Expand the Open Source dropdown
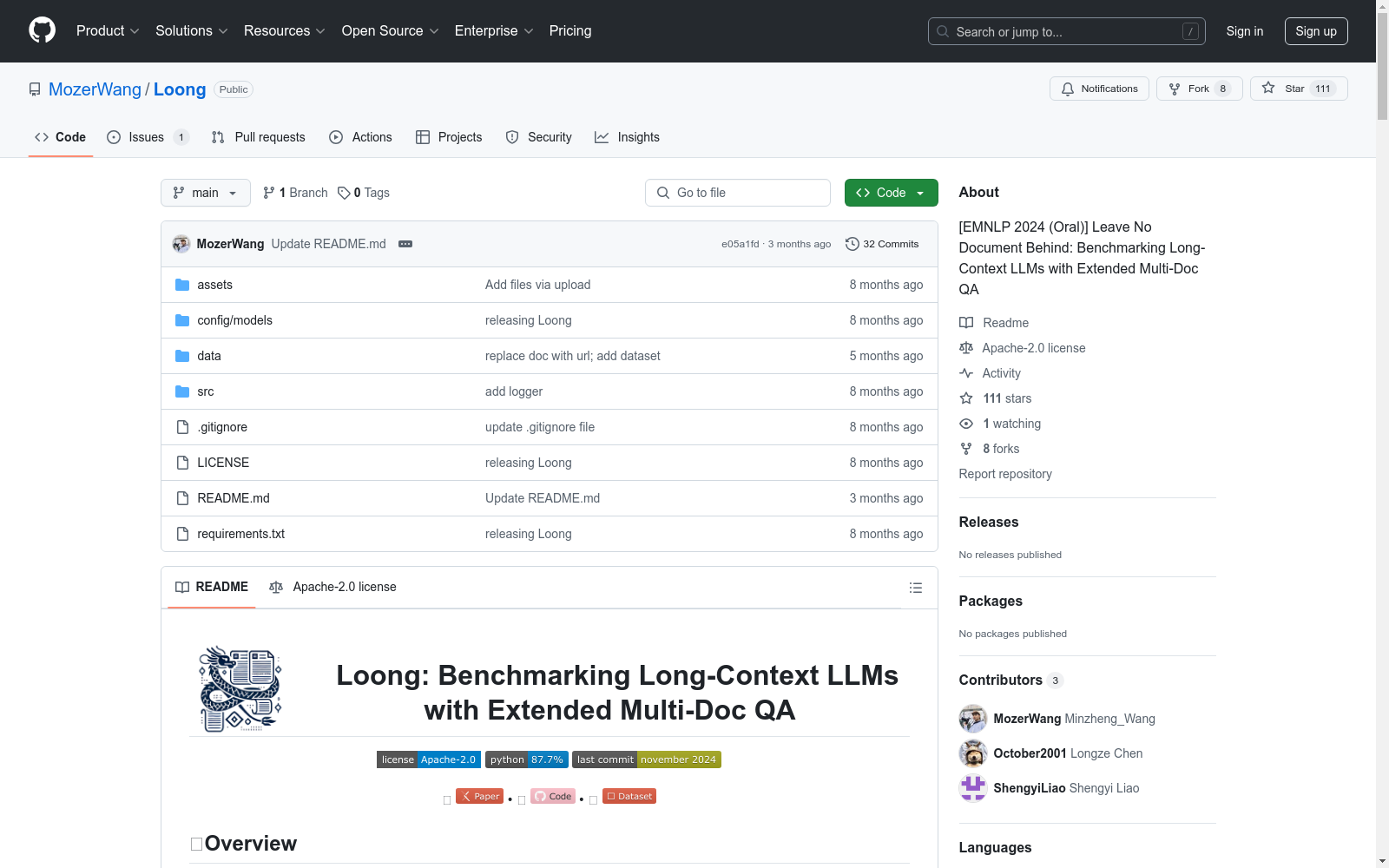 391,31
